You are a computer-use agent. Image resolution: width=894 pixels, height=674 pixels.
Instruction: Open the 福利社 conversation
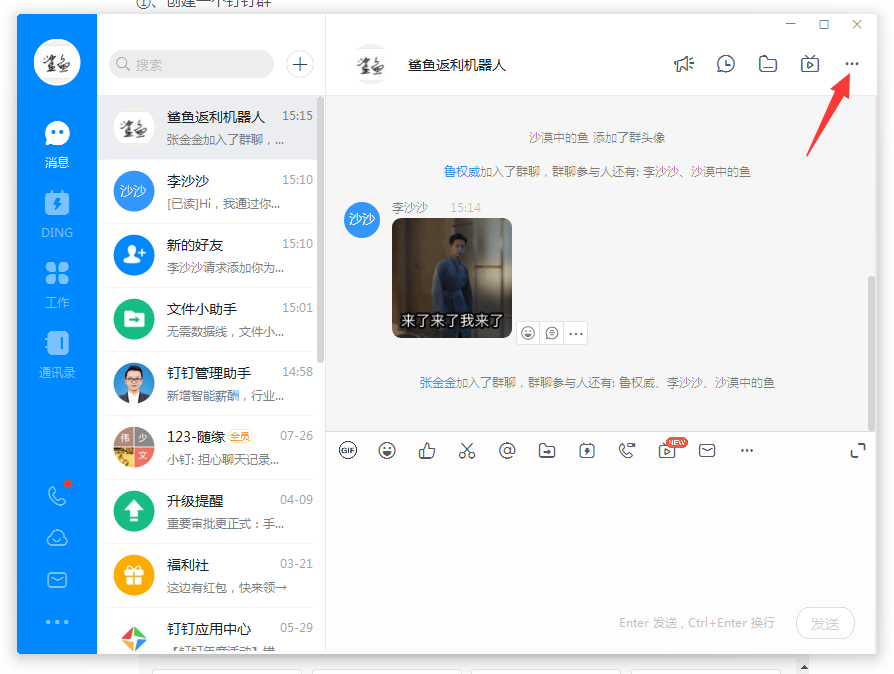coord(207,575)
